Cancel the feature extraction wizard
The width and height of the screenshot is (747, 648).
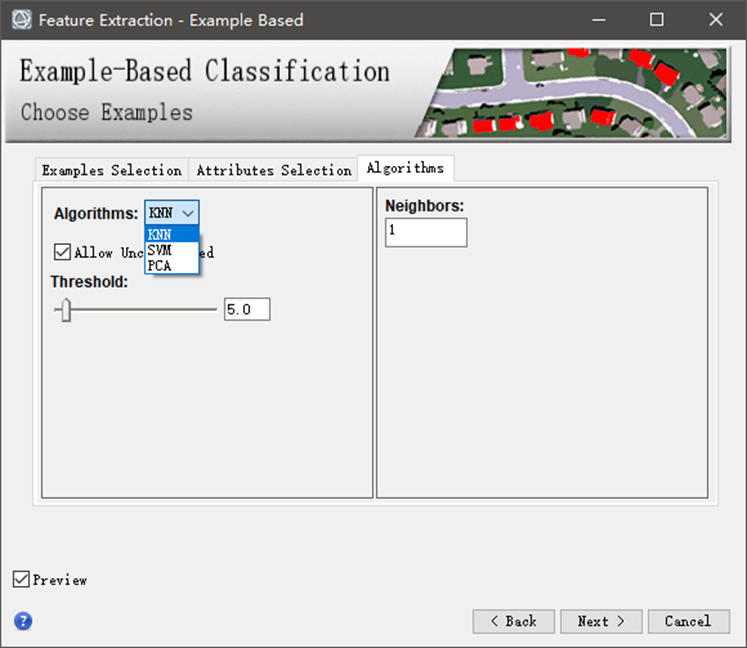[689, 621]
